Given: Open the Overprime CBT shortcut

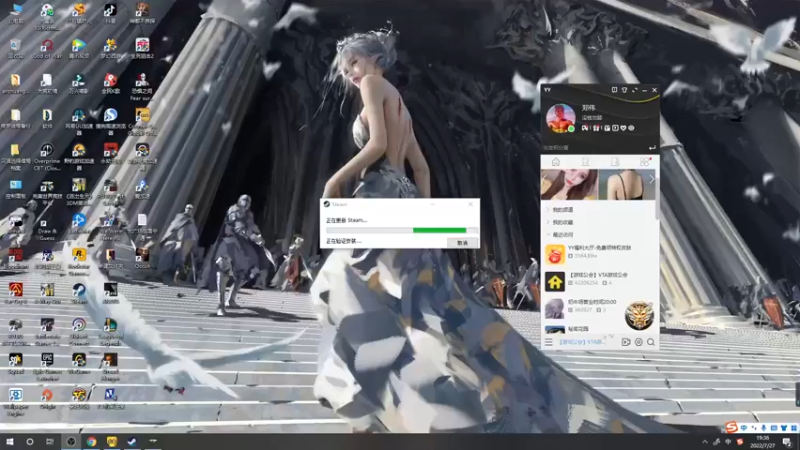Looking at the screenshot, I should [47, 156].
